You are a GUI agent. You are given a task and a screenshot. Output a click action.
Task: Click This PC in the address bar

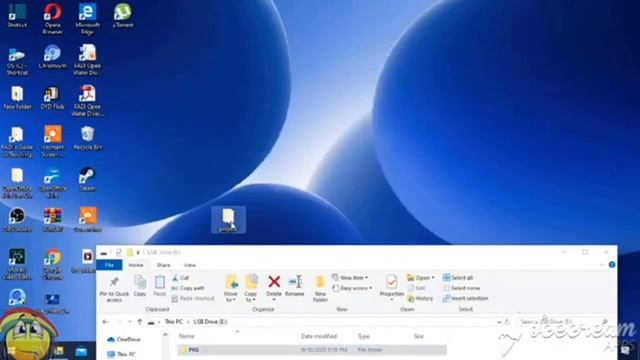point(173,322)
